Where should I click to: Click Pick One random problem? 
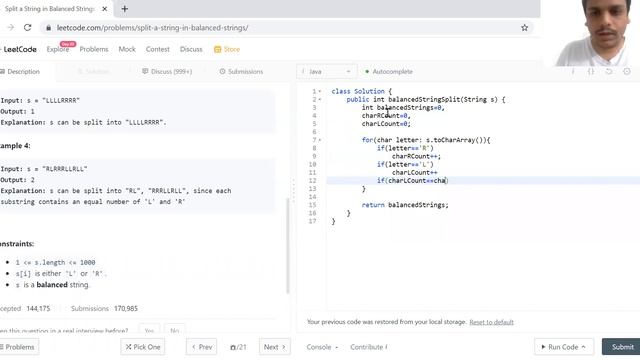coord(143,347)
